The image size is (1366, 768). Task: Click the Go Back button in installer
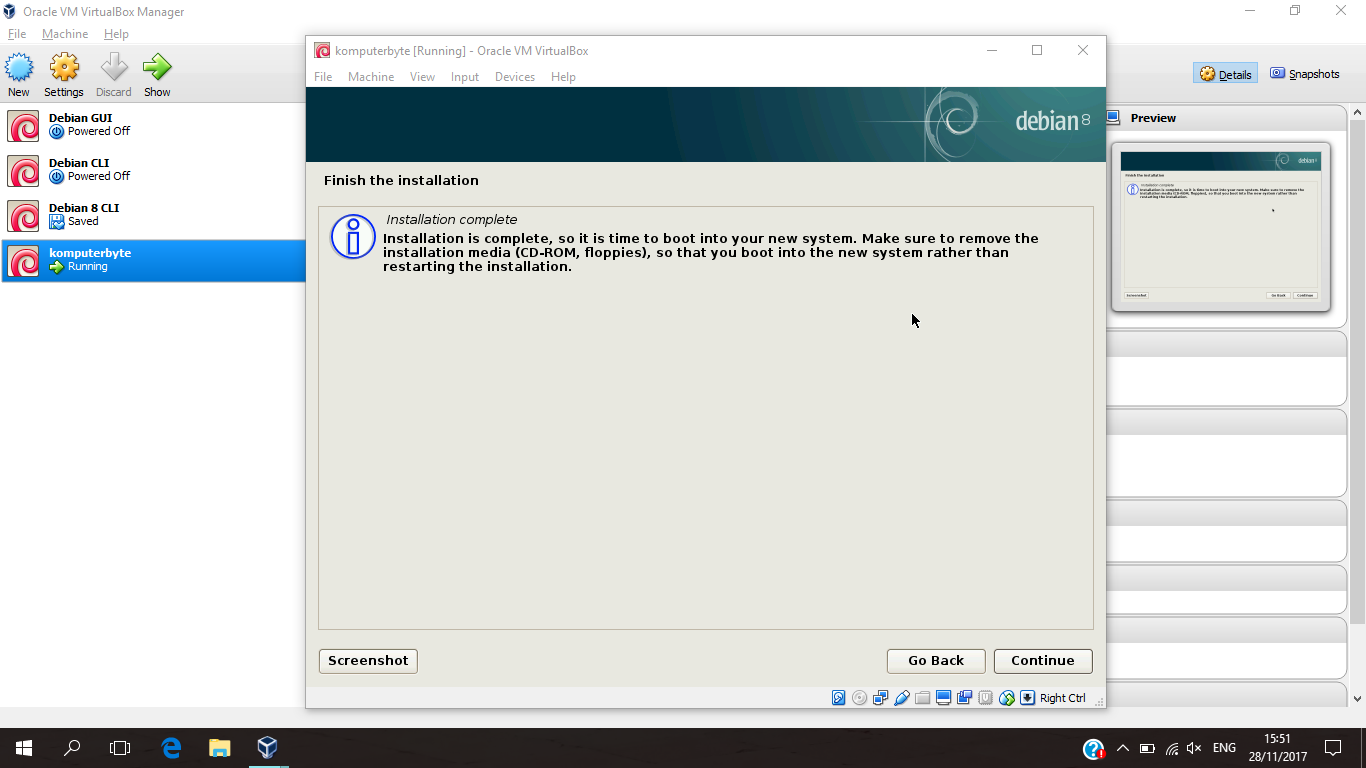coord(936,661)
